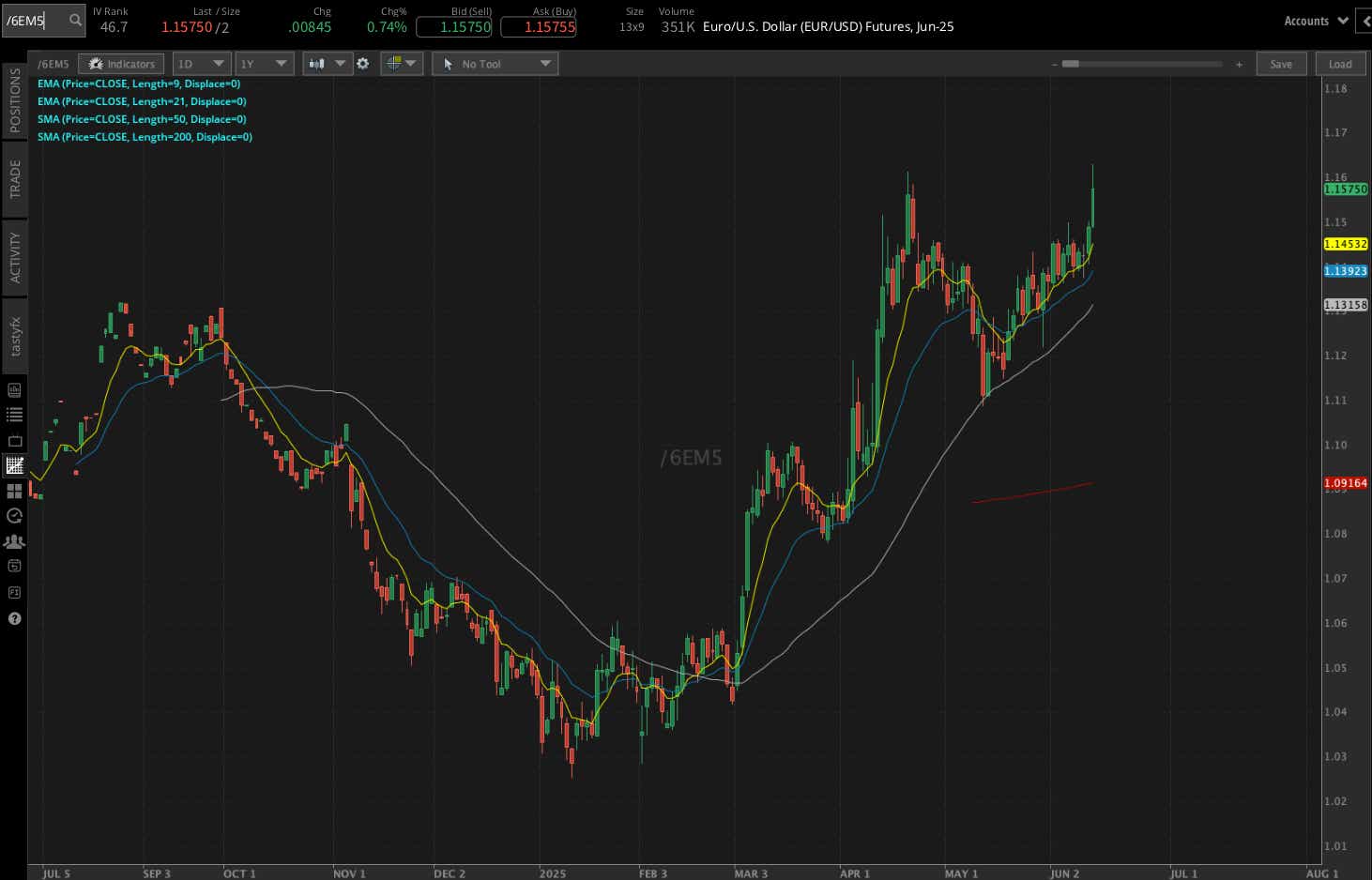
Task: Open the help question mark icon
Action: (14, 618)
